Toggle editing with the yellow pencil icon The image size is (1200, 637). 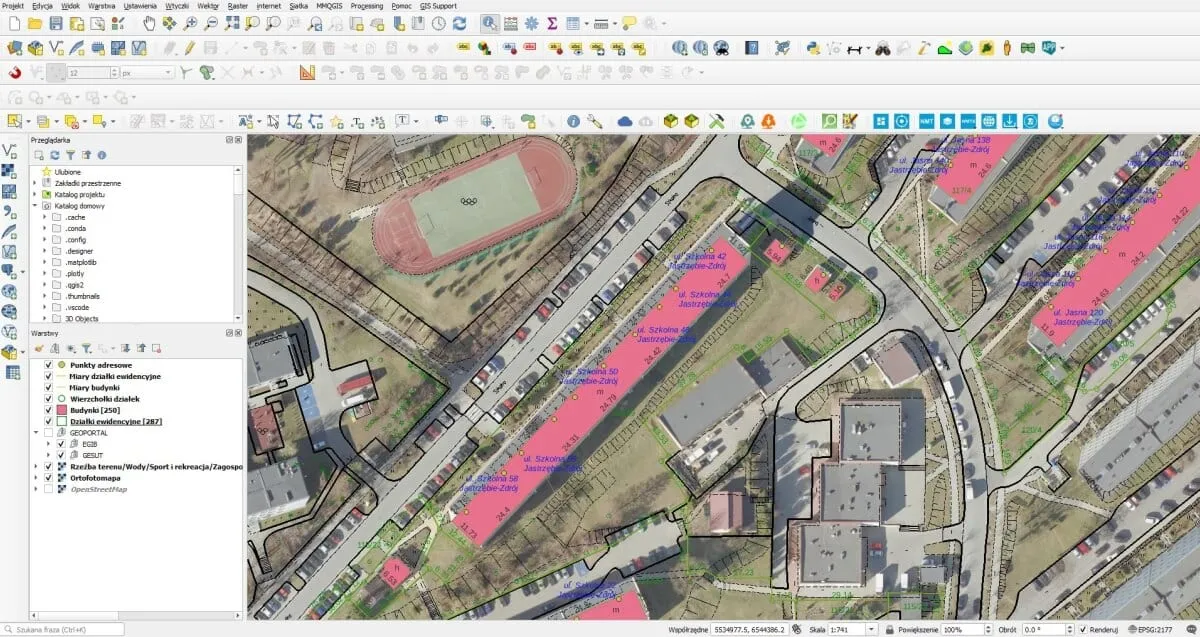pyautogui.click(x=189, y=47)
